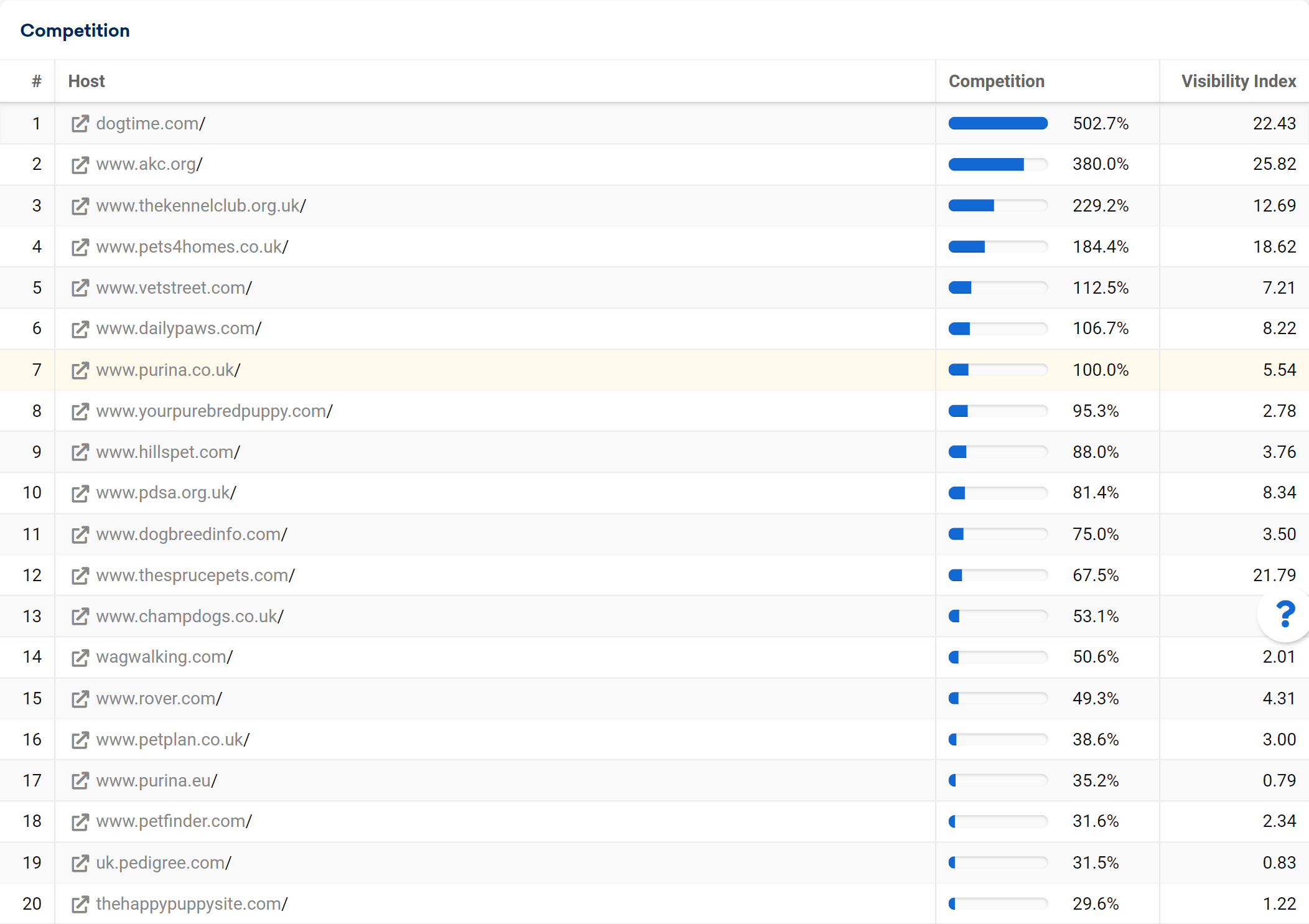Screen dimensions: 1309x924
Task: Select the www.vetstreet.com/ host link
Action: click(x=174, y=287)
